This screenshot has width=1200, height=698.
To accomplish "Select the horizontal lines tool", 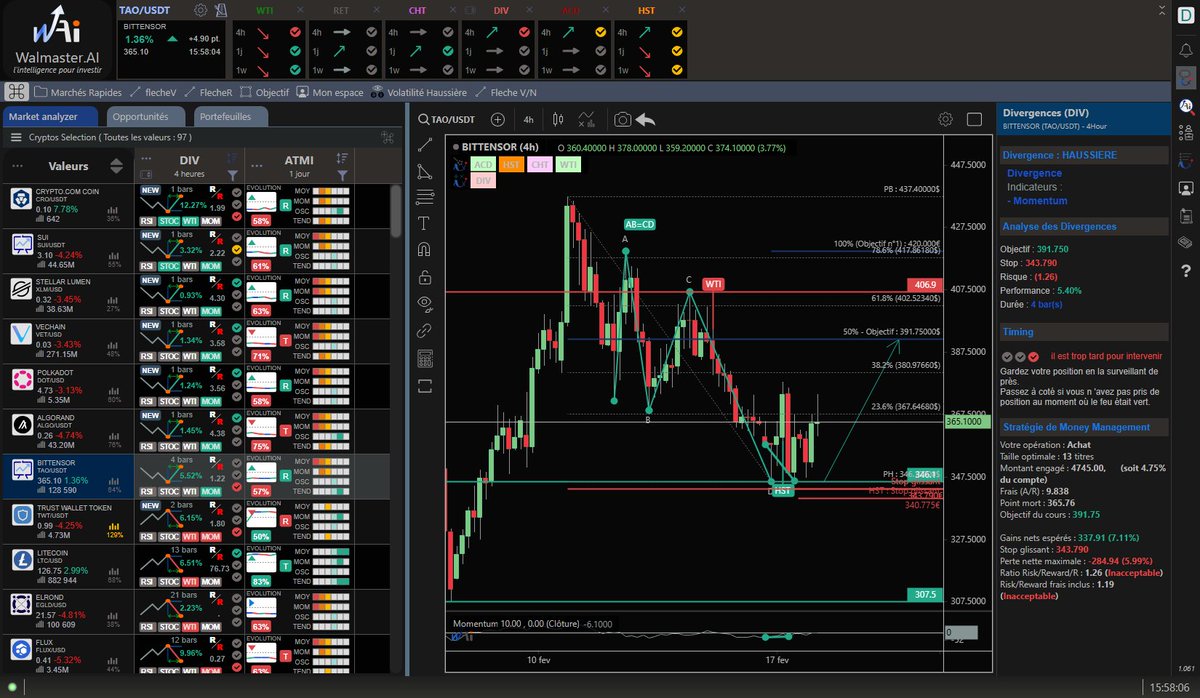I will click(x=424, y=197).
